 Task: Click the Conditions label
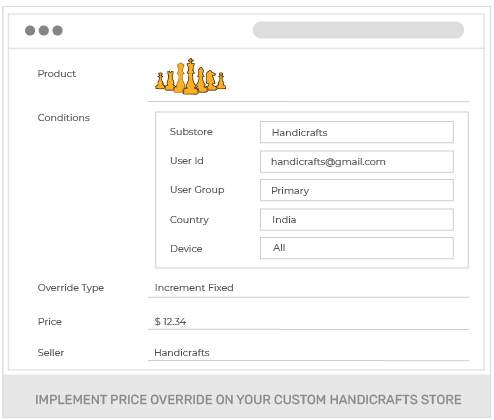pos(64,118)
